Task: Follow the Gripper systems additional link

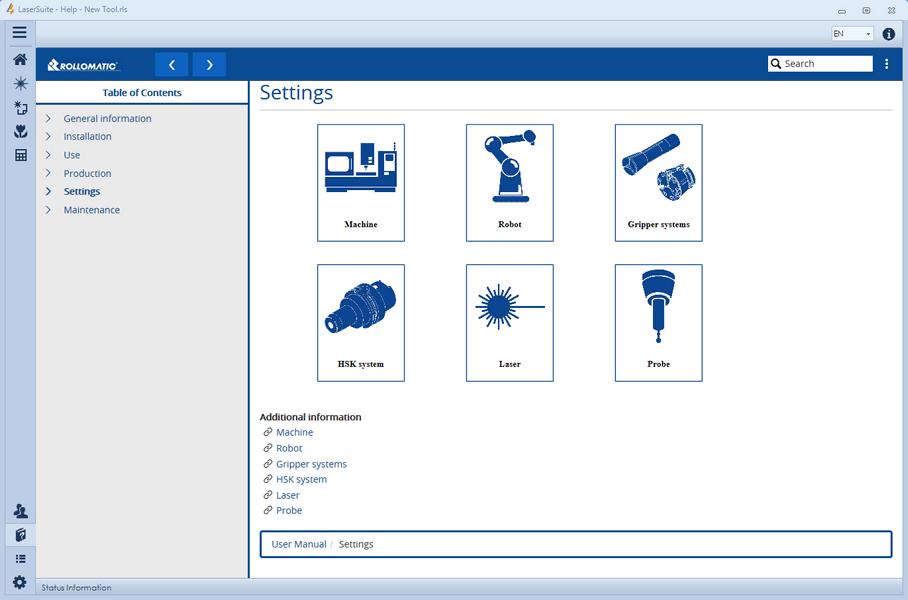Action: click(x=312, y=464)
